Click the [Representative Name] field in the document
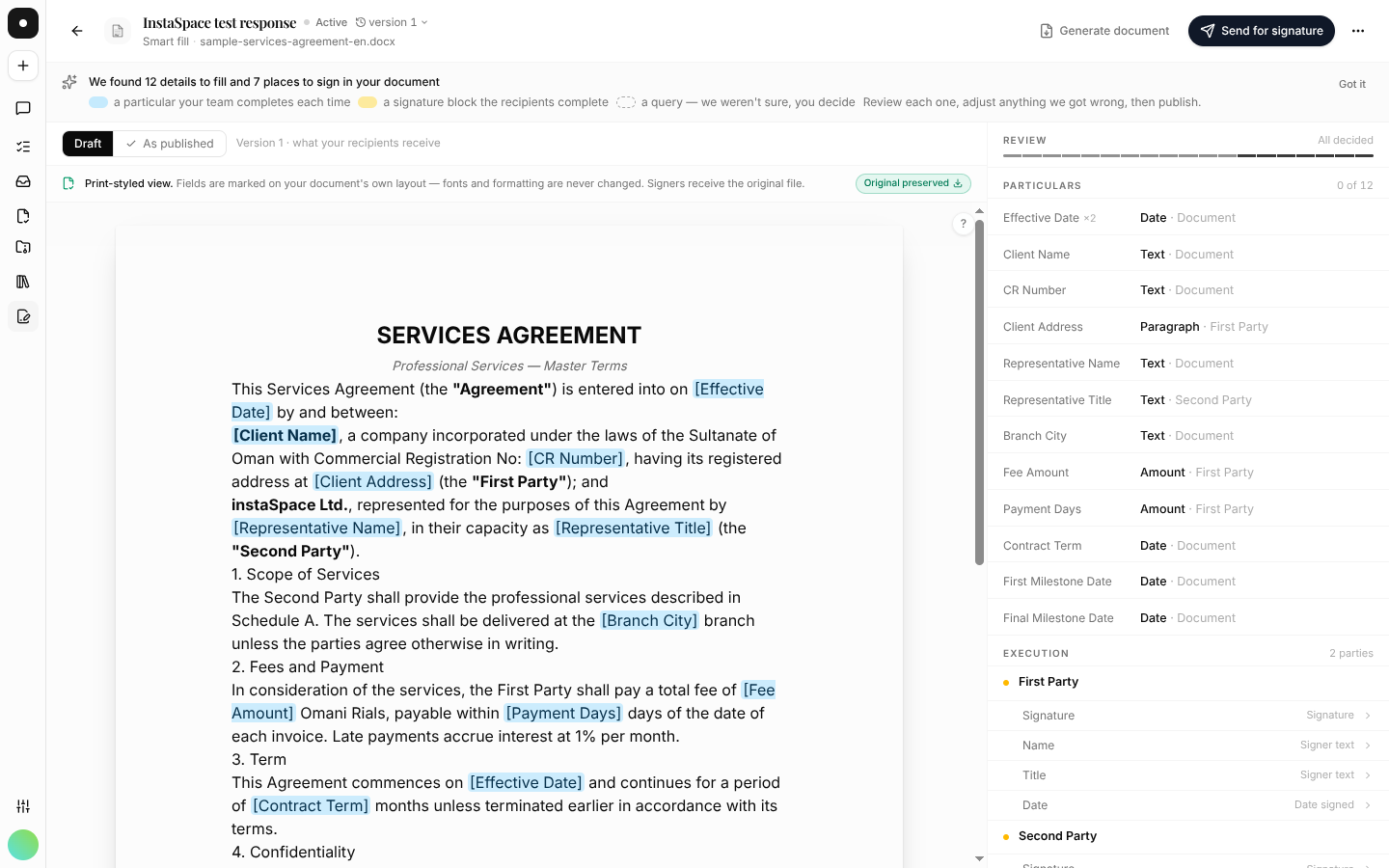The height and width of the screenshot is (868, 1389). point(316,529)
